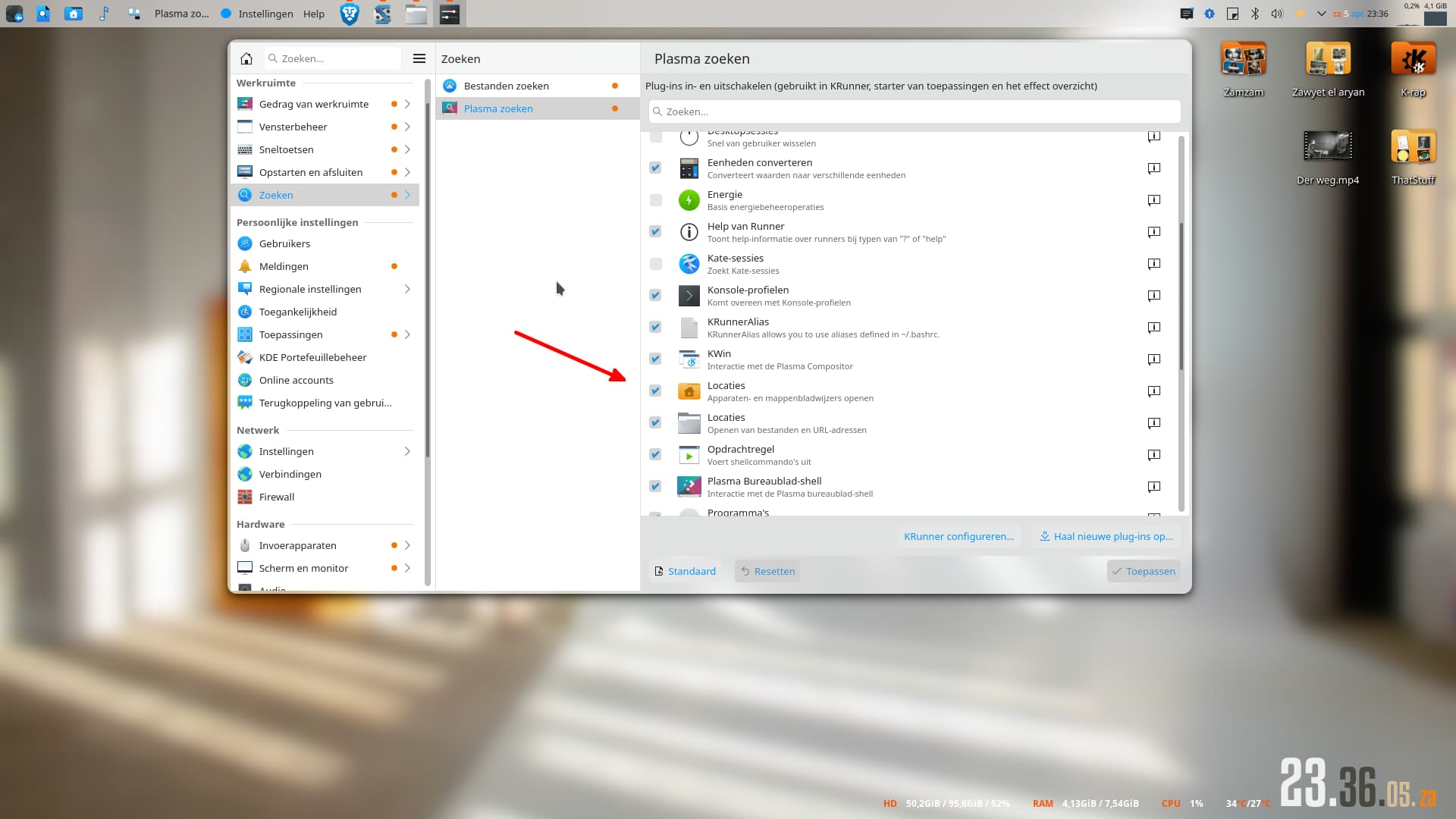The width and height of the screenshot is (1456, 819).
Task: Open info for Eenheden converteren plugin
Action: tap(1153, 168)
